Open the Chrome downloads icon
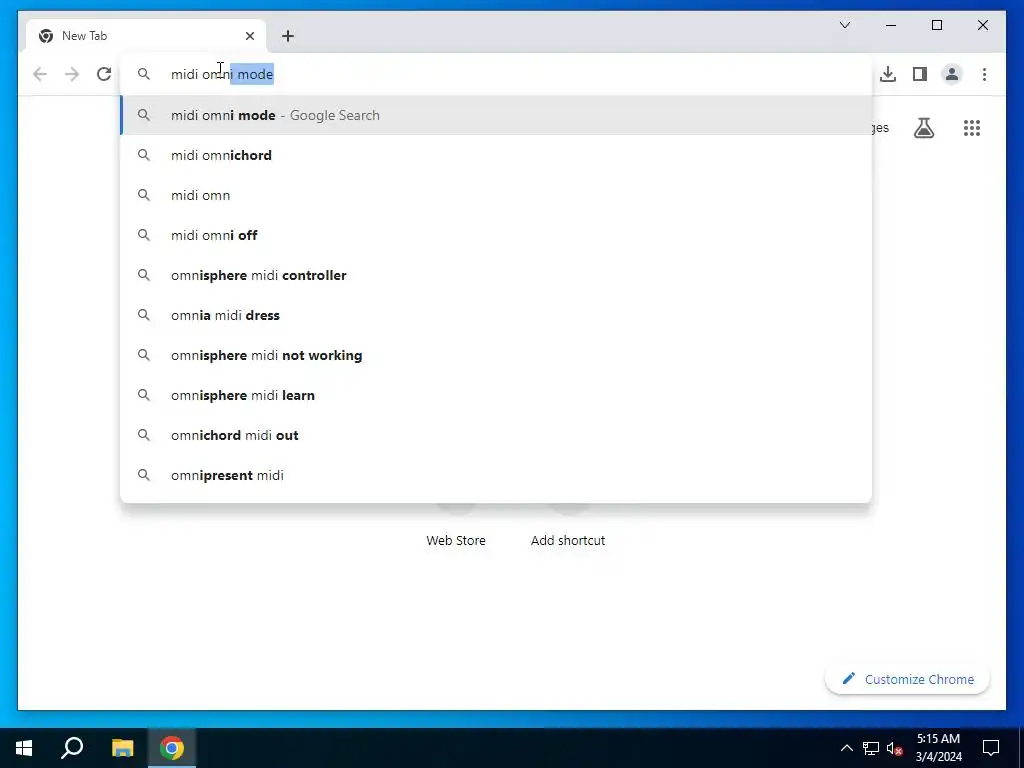1024x768 pixels. pos(888,74)
